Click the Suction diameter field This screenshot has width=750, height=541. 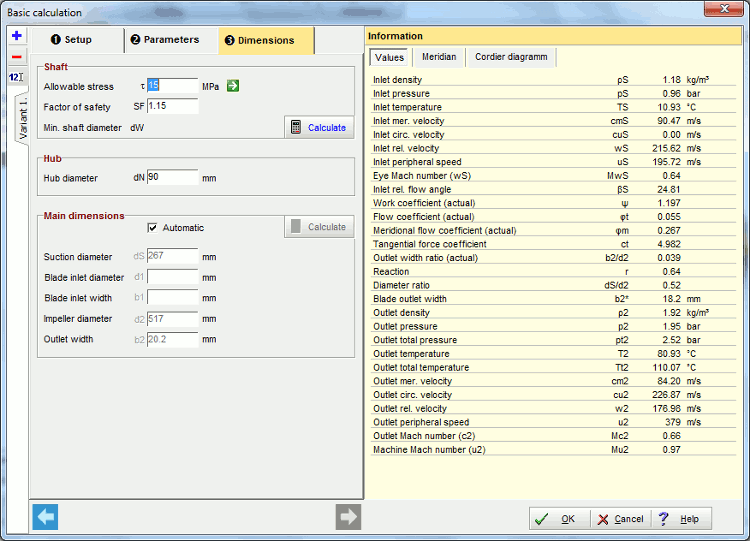point(172,256)
